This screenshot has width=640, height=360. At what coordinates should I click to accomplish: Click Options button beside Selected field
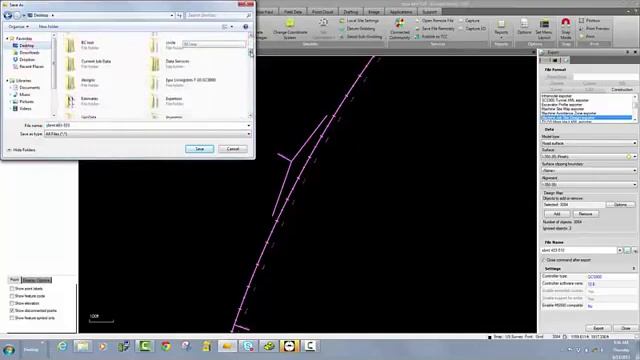[620, 204]
